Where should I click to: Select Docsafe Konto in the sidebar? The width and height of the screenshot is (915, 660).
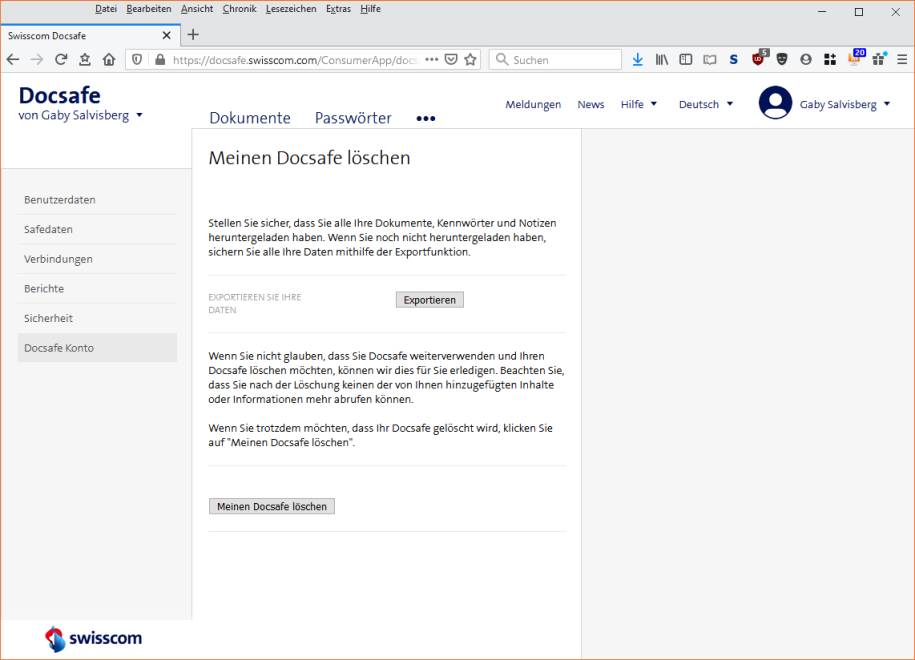coord(97,348)
